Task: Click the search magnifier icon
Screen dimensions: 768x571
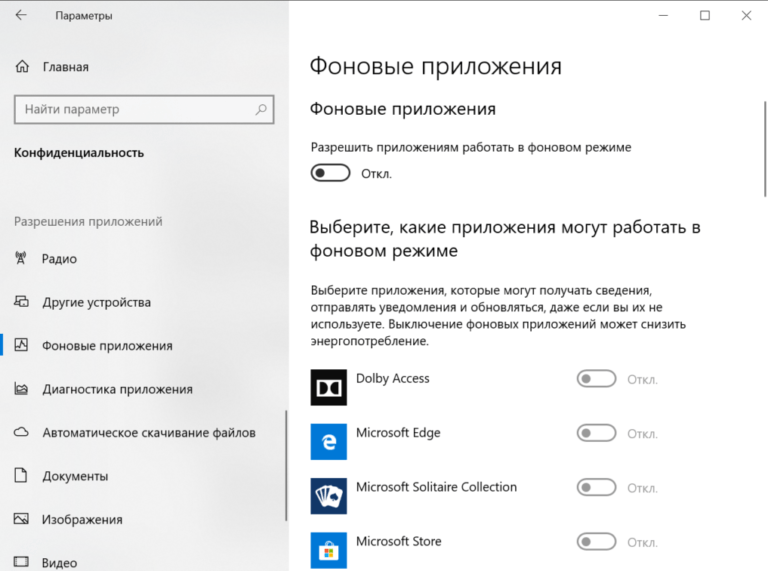Action: pyautogui.click(x=261, y=109)
